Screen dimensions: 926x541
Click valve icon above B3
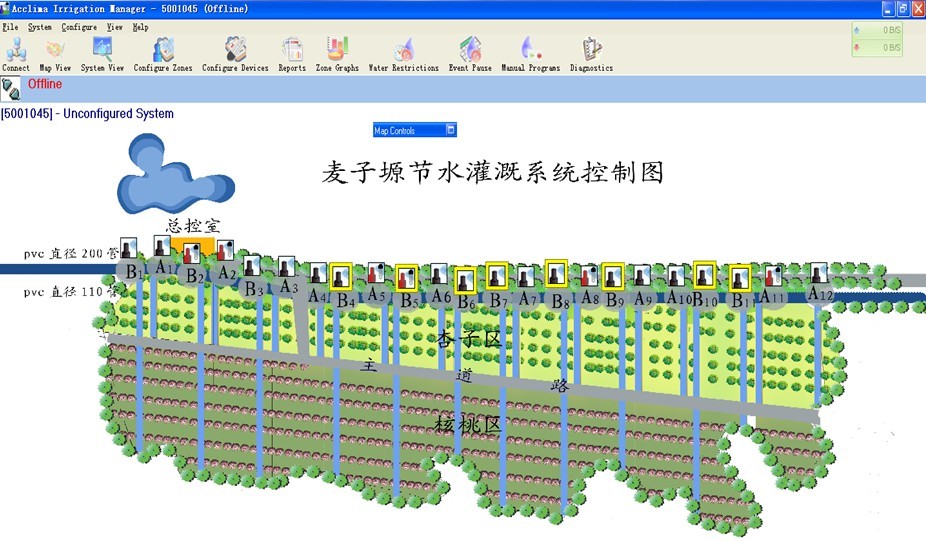tap(252, 266)
